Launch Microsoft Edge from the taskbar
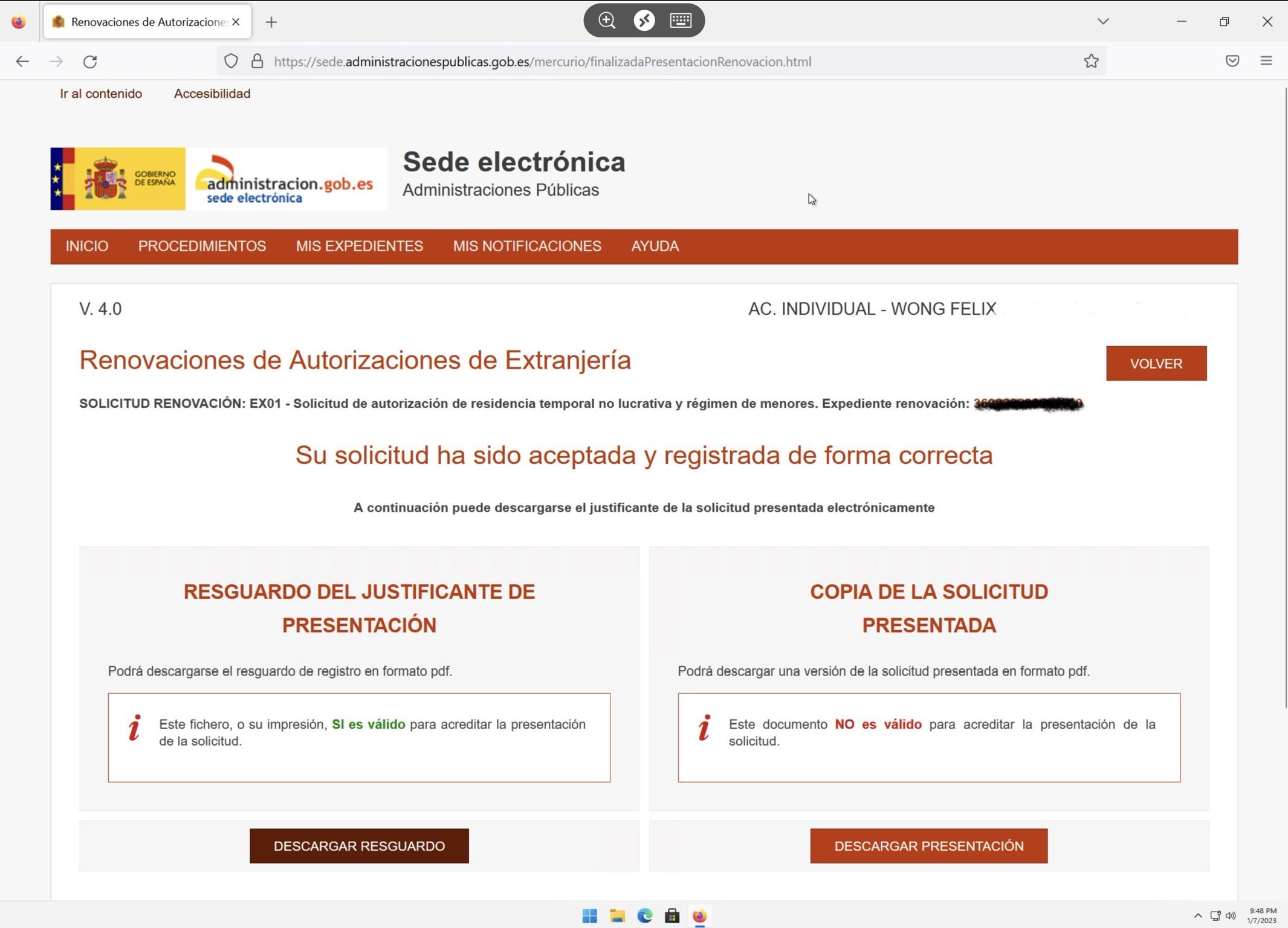This screenshot has width=1288, height=928. [x=644, y=916]
